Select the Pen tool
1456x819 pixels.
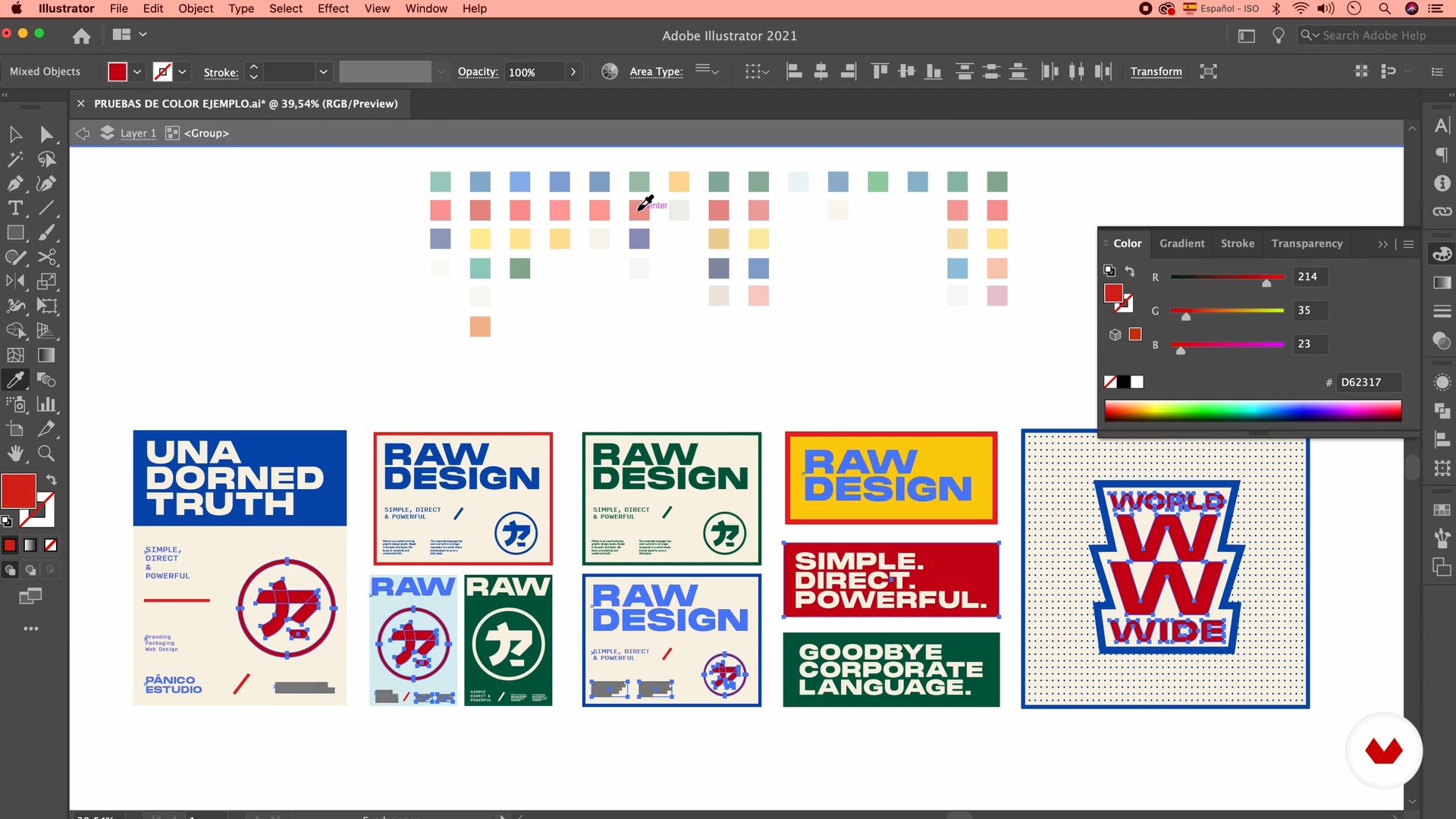15,184
